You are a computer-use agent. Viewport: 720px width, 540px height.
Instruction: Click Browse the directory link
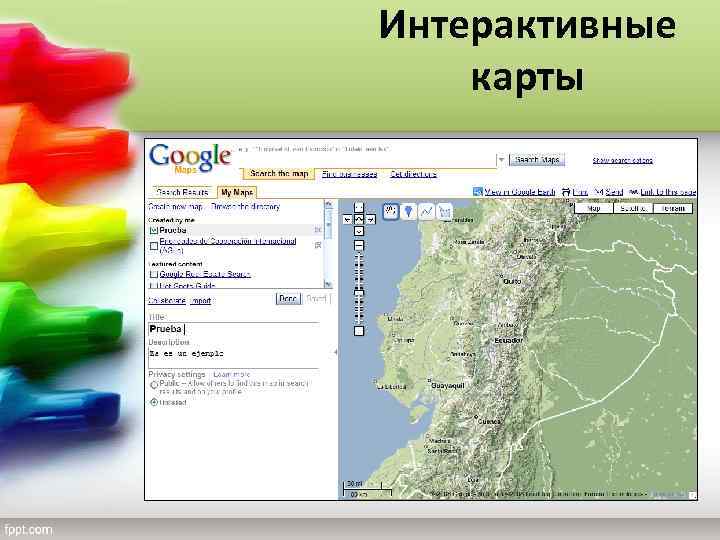pyautogui.click(x=245, y=207)
